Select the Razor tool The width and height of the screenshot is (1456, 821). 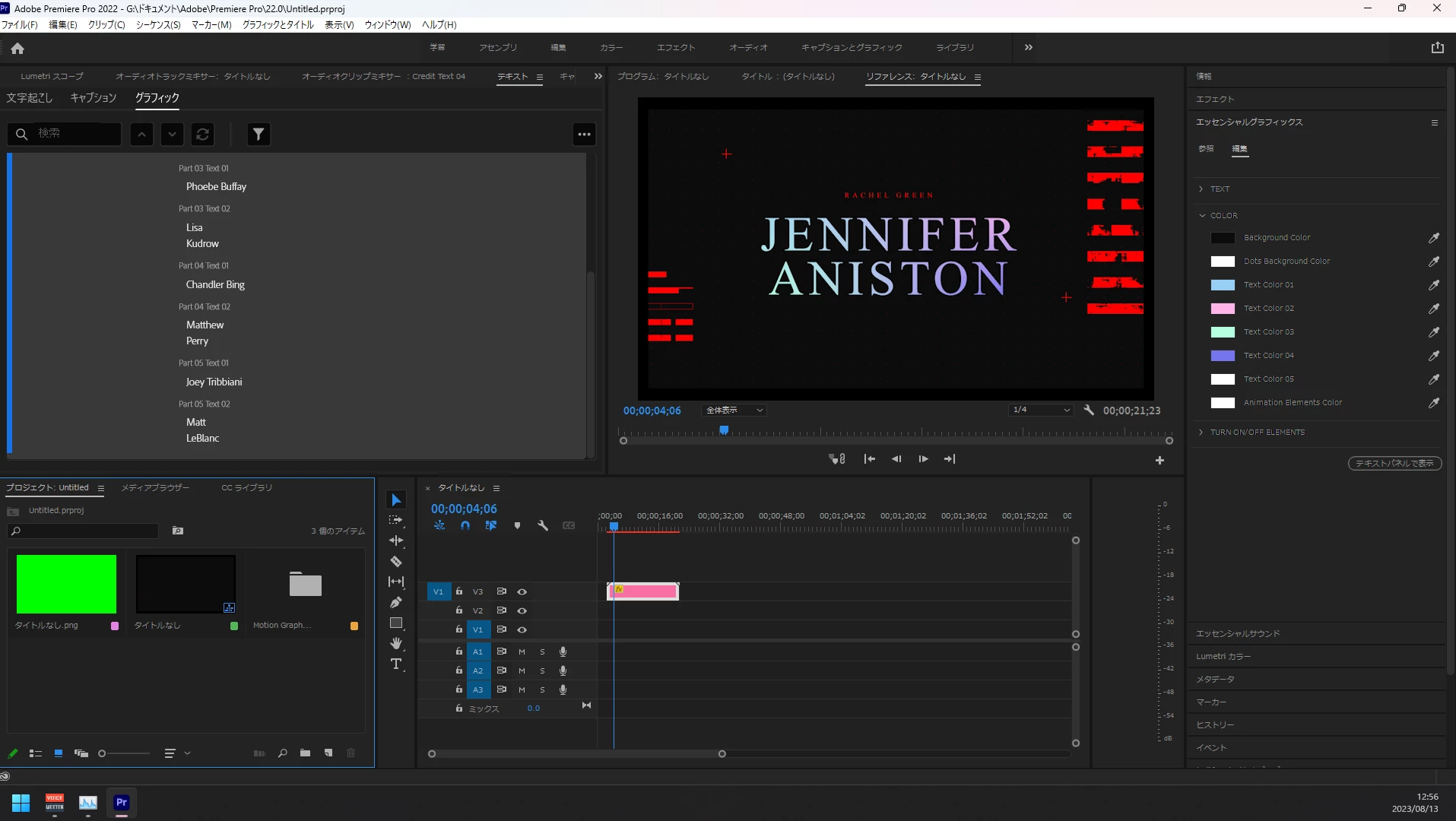(396, 561)
